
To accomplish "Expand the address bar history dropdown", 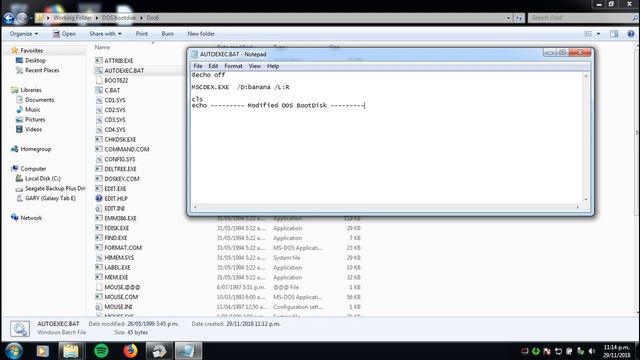I will click(x=508, y=18).
